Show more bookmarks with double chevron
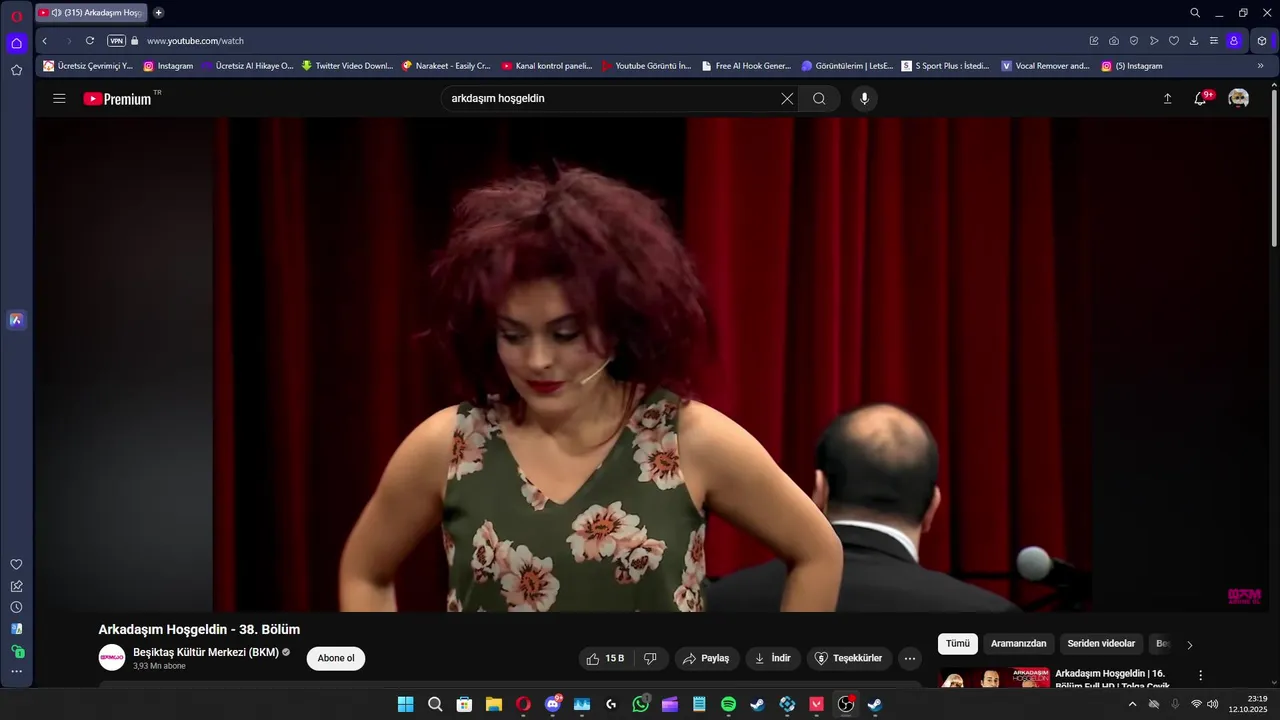 [x=1260, y=66]
